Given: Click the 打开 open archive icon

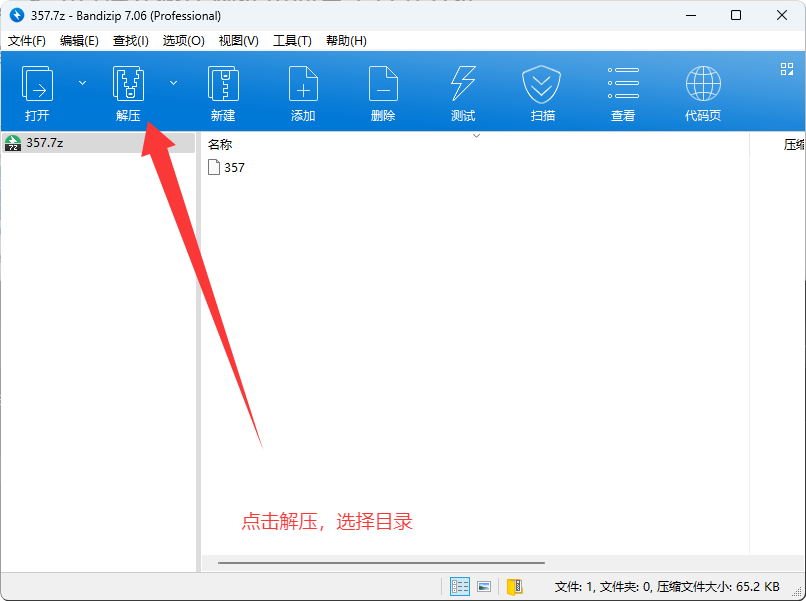Looking at the screenshot, I should (x=37, y=84).
